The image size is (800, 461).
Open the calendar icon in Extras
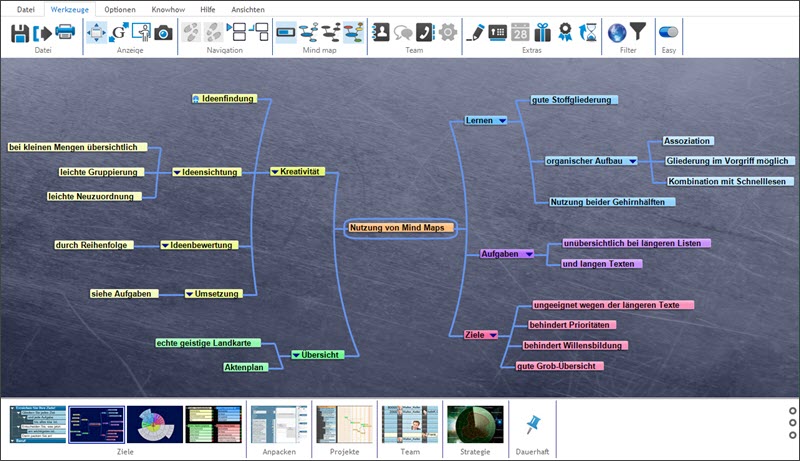(x=520, y=33)
